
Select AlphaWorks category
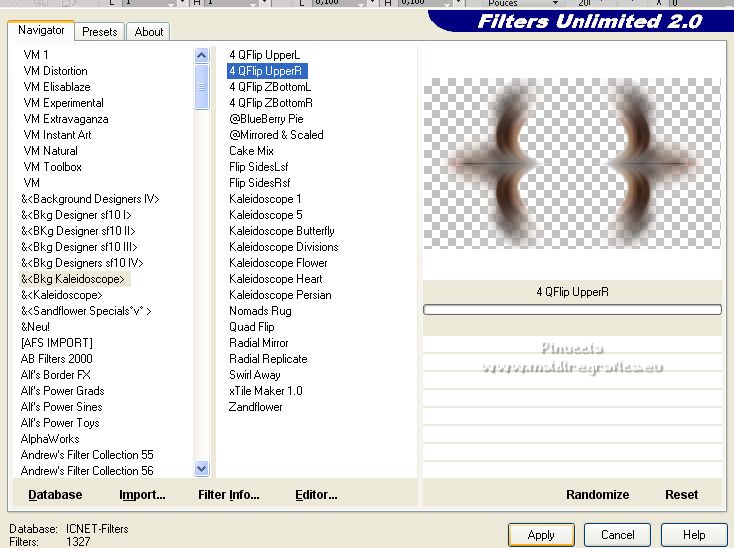[x=50, y=438]
